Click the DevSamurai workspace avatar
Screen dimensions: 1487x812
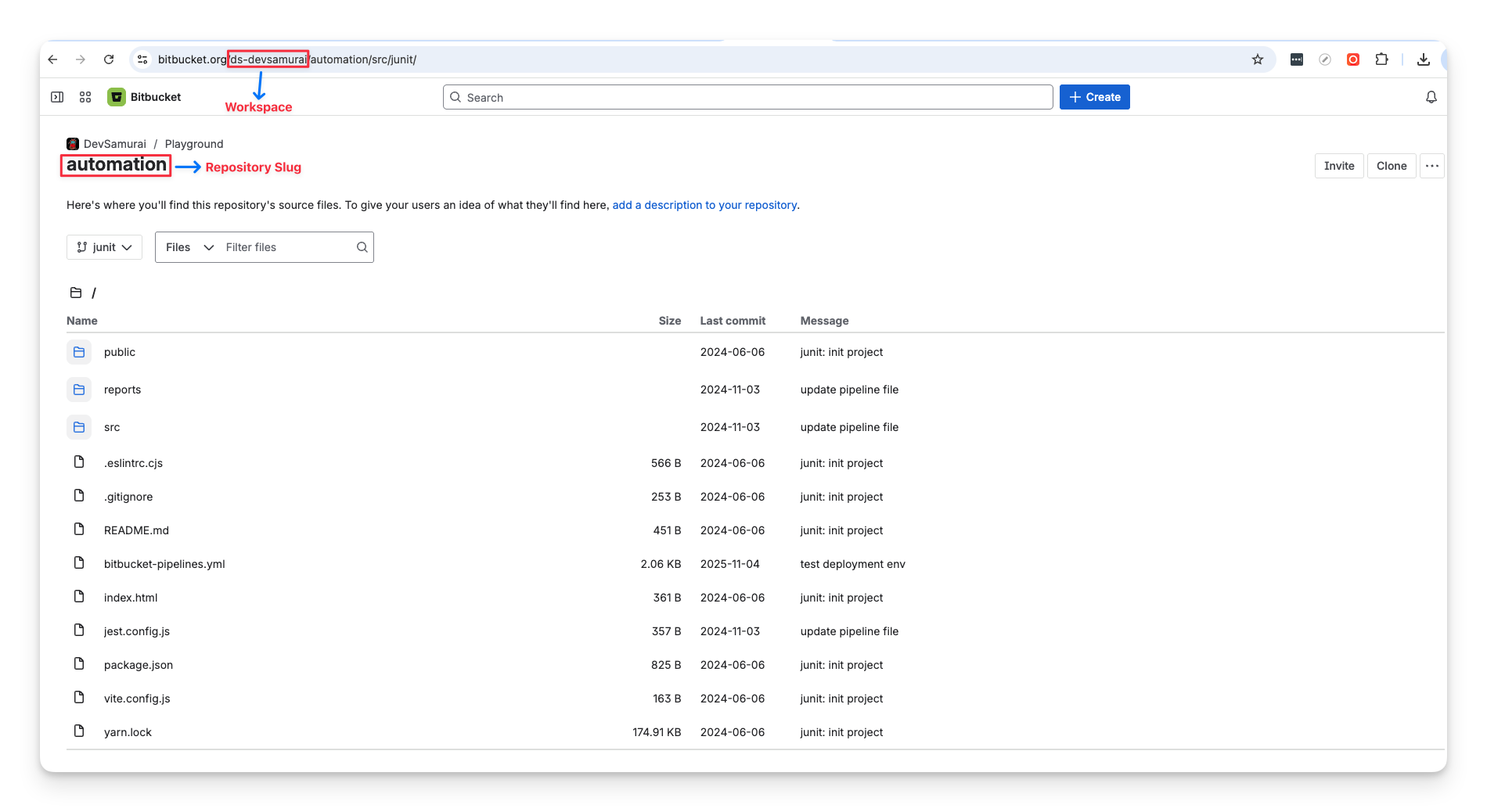pos(72,144)
